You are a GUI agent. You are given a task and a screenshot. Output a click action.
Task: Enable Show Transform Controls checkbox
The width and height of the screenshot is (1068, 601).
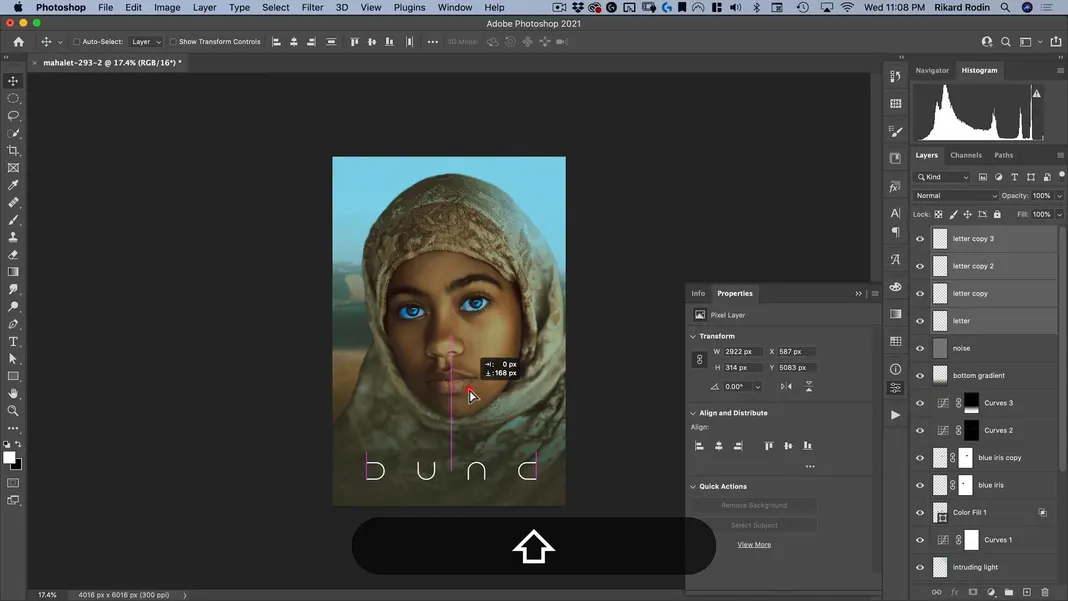(x=173, y=42)
